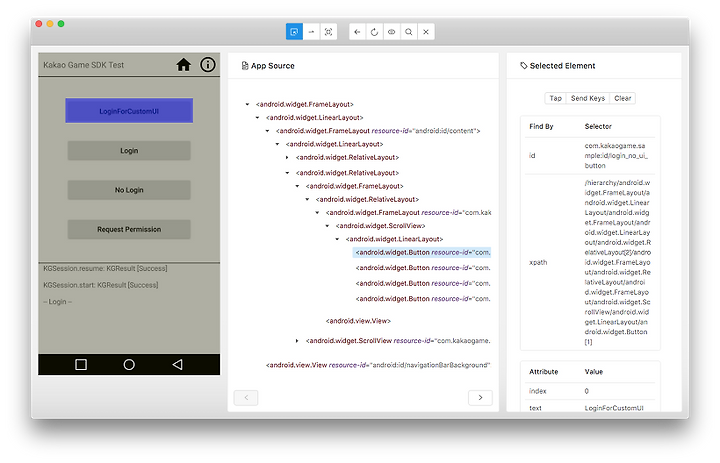This screenshot has height=463, width=720.
Task: Go to previous page with left chevron
Action: tap(246, 397)
